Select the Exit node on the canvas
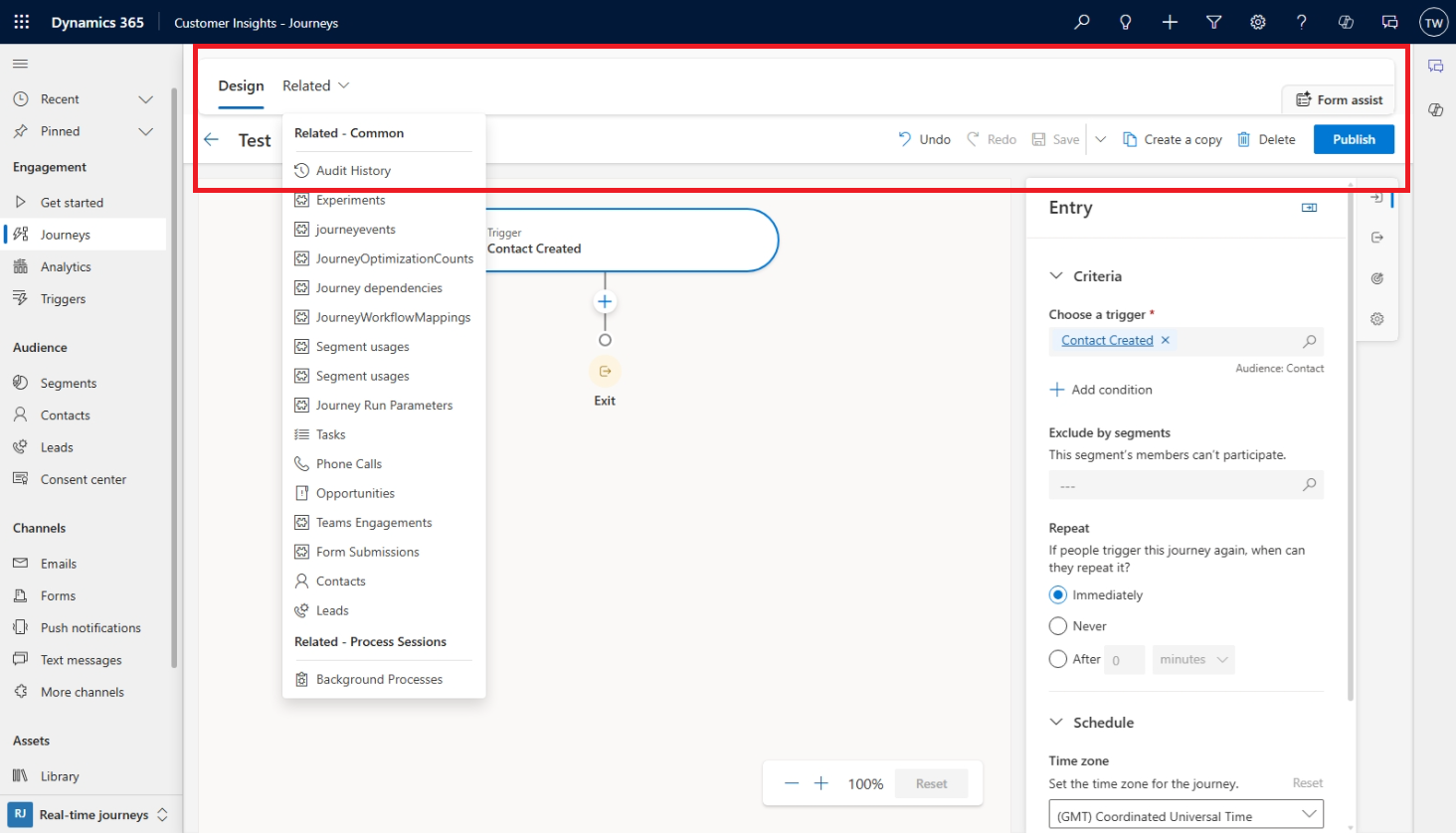The image size is (1456, 833). tap(605, 372)
